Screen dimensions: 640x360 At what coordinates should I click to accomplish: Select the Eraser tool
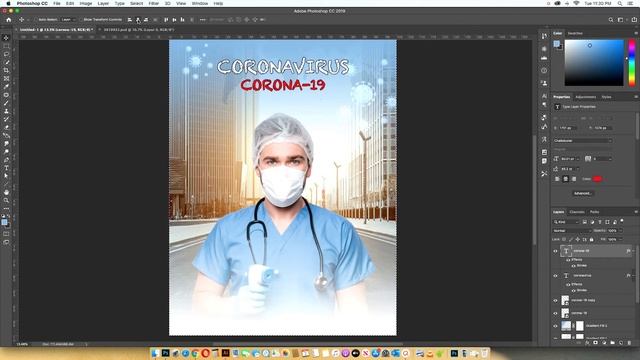click(6, 127)
